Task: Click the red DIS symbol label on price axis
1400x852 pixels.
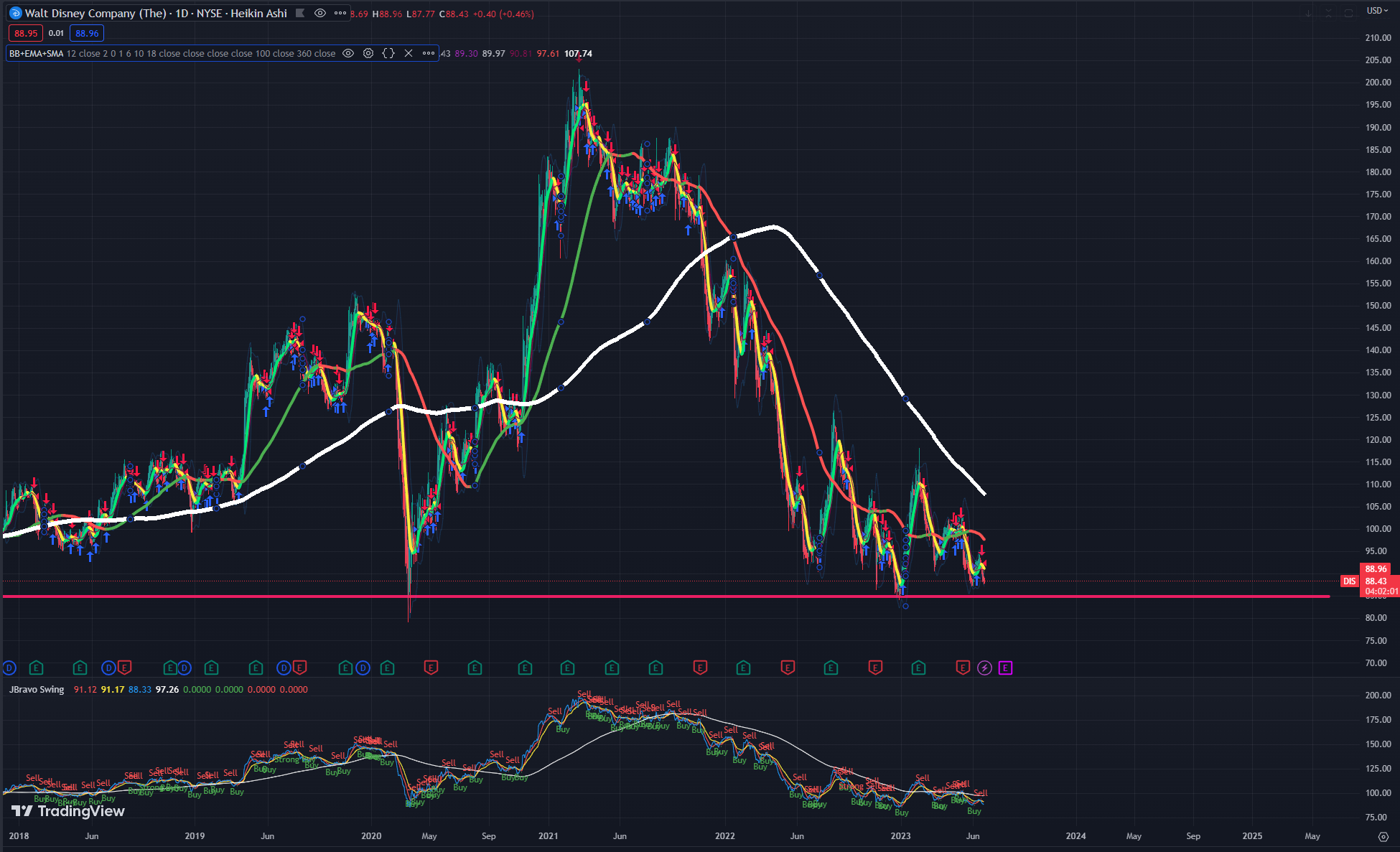Action: (1350, 581)
